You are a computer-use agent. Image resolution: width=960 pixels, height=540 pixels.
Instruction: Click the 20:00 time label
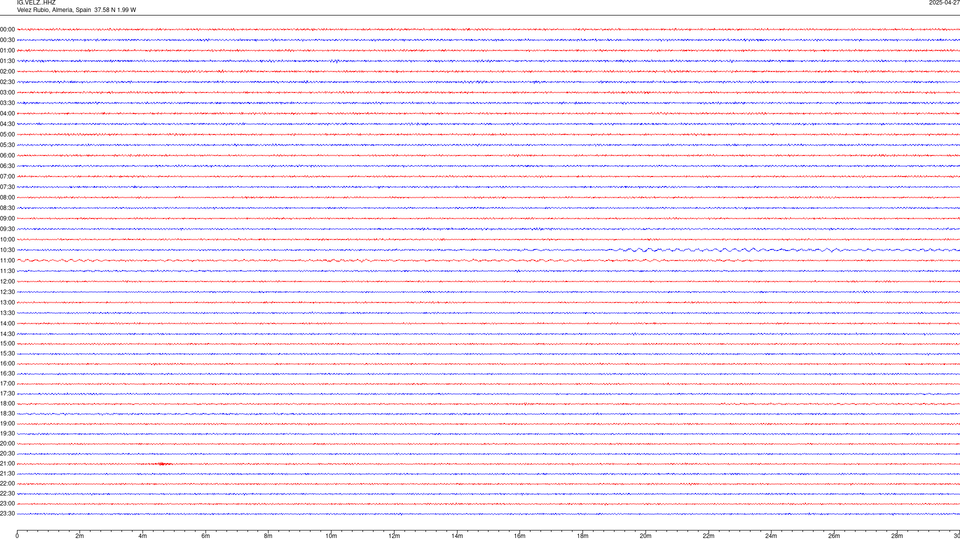(7, 444)
